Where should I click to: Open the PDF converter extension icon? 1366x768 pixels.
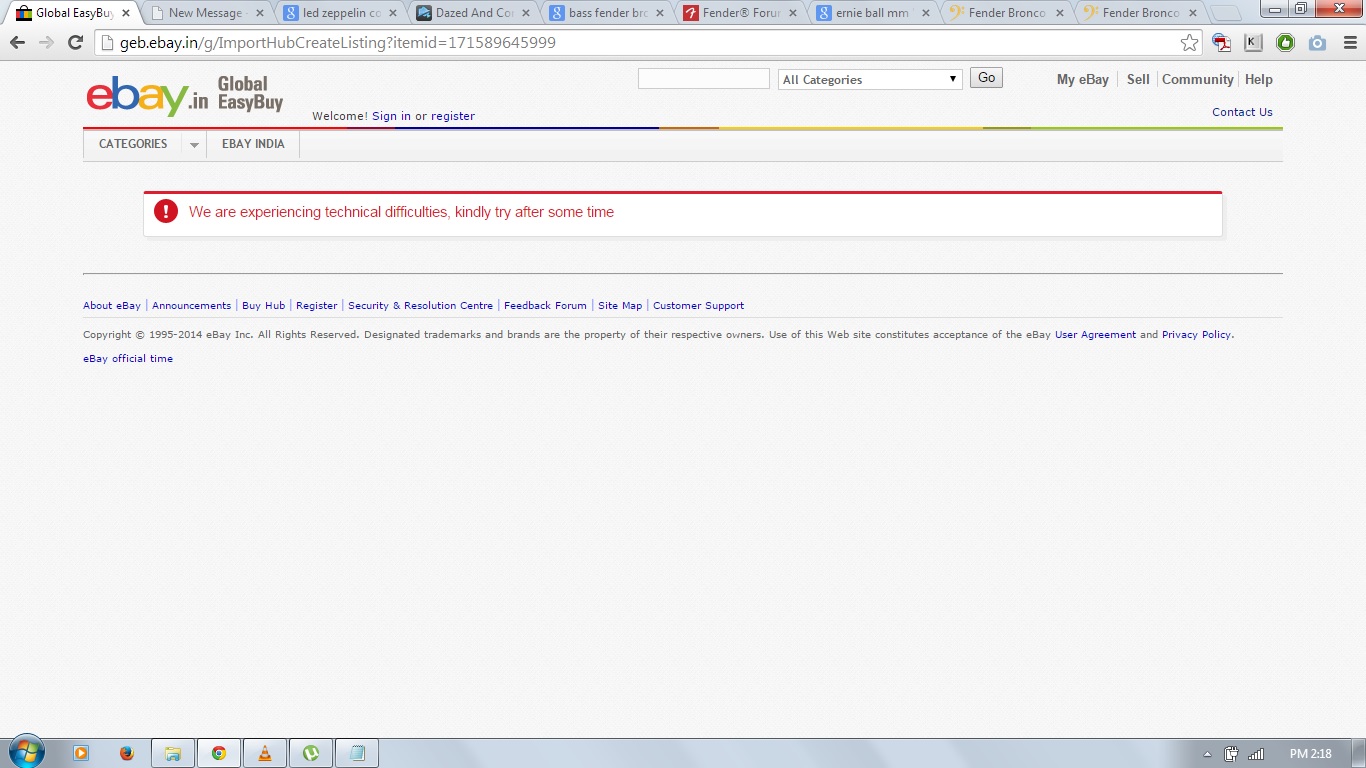1221,43
